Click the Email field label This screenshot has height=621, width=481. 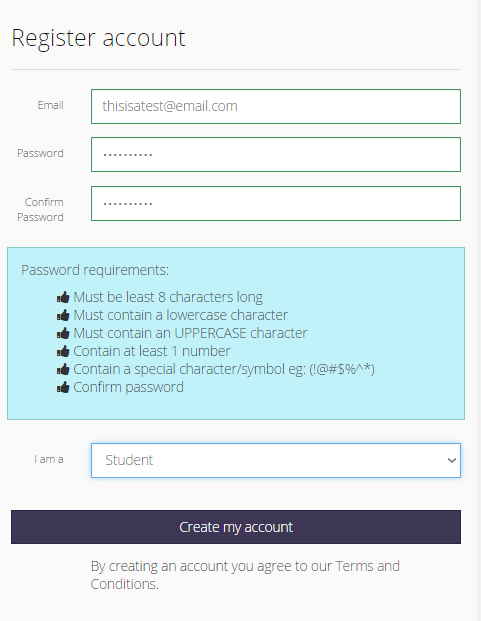[51, 105]
